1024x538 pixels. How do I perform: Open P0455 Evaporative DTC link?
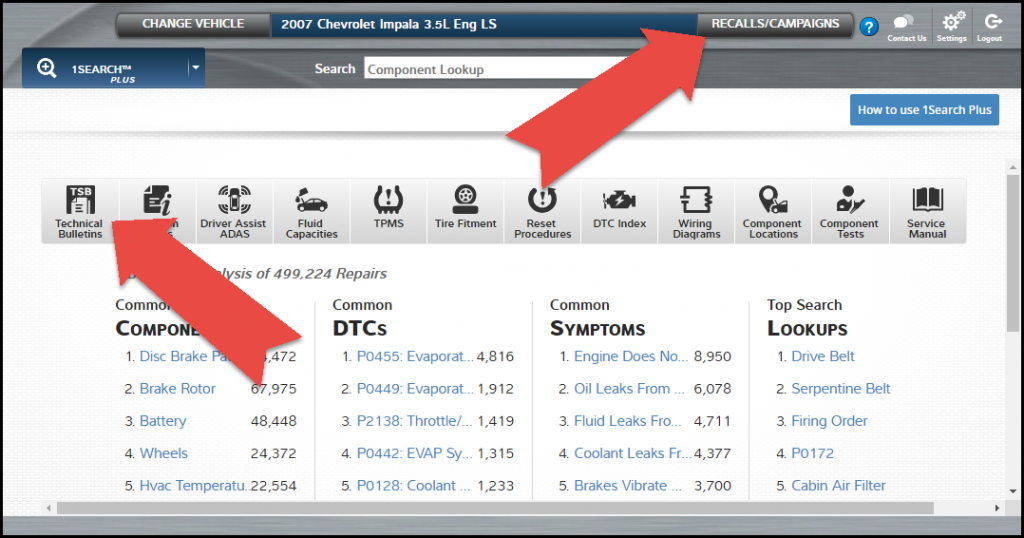click(415, 356)
